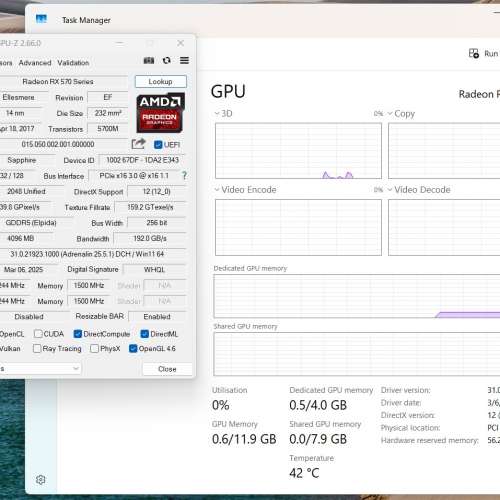The image size is (500, 500).
Task: Click the Task Manager window title
Action: (86, 20)
